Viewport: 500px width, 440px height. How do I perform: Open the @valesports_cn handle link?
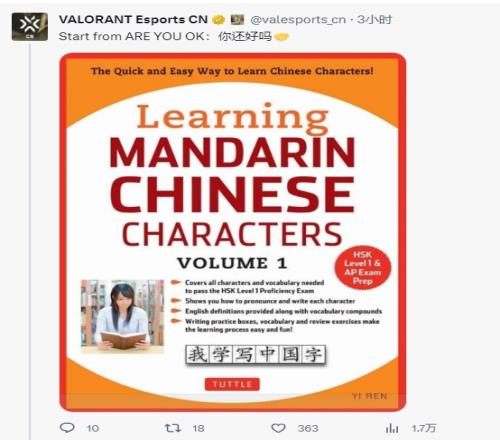point(298,20)
